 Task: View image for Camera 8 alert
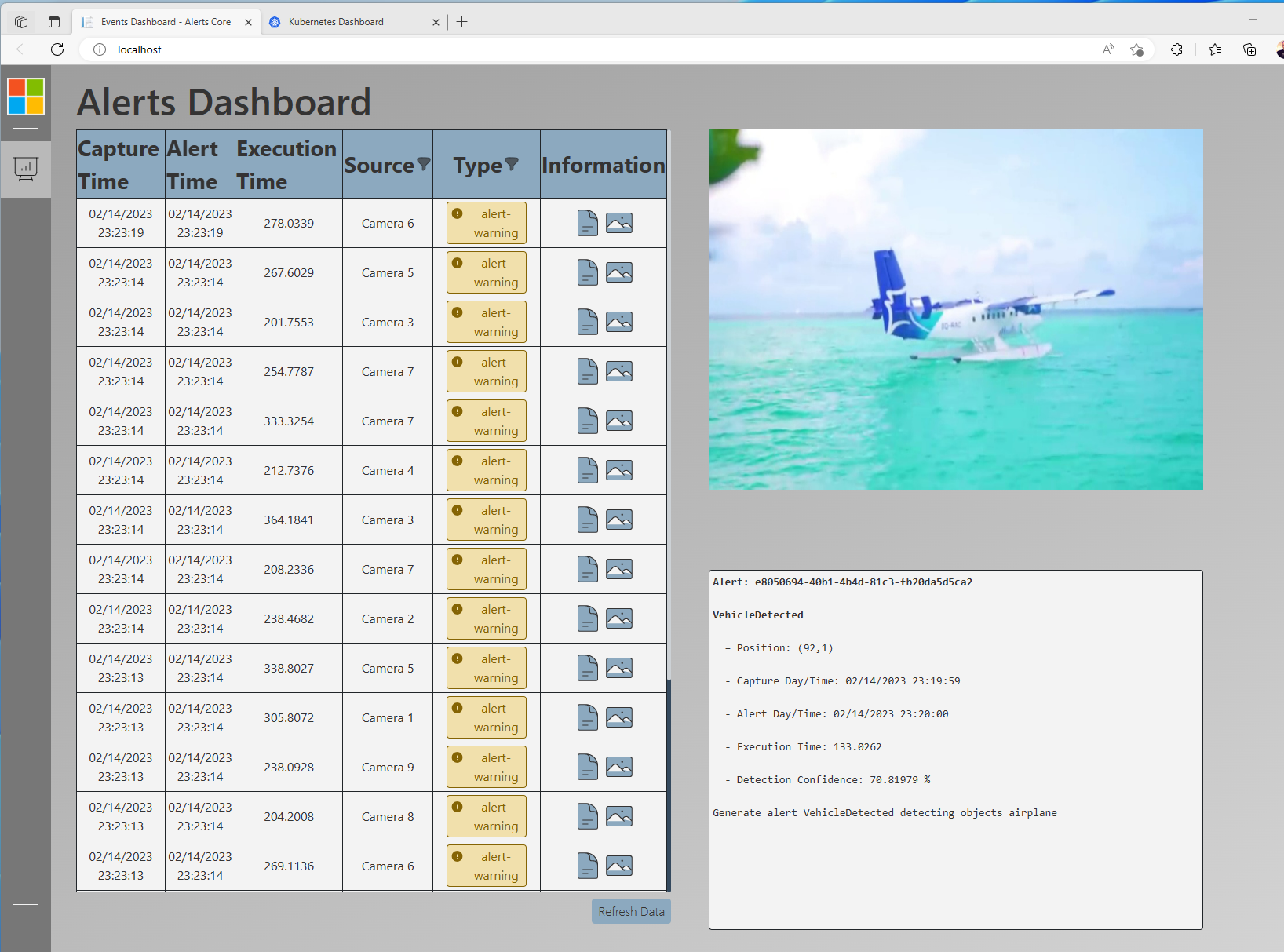pos(619,817)
